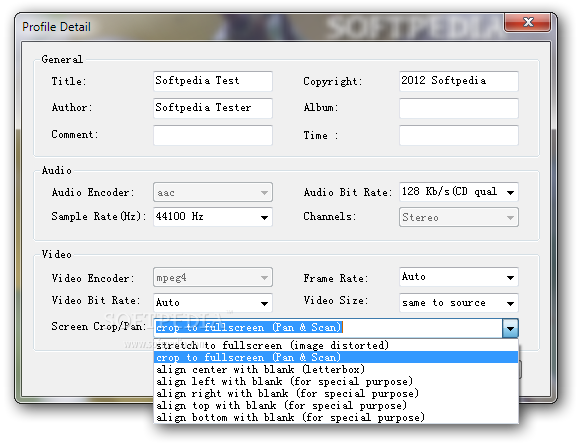This screenshot has width=578, height=446.
Task: Choose align center with blank (letterbox)
Action: [x=336, y=369]
